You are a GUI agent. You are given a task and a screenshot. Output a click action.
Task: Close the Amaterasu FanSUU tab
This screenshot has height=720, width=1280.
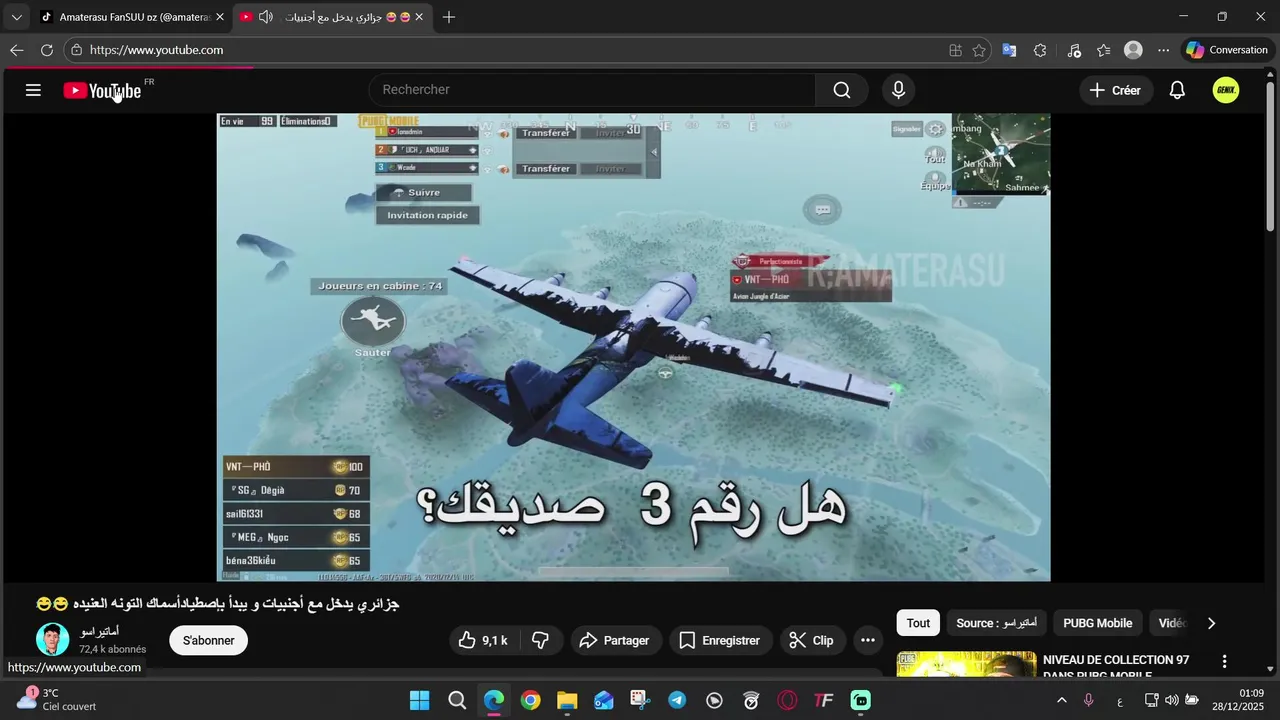(220, 17)
